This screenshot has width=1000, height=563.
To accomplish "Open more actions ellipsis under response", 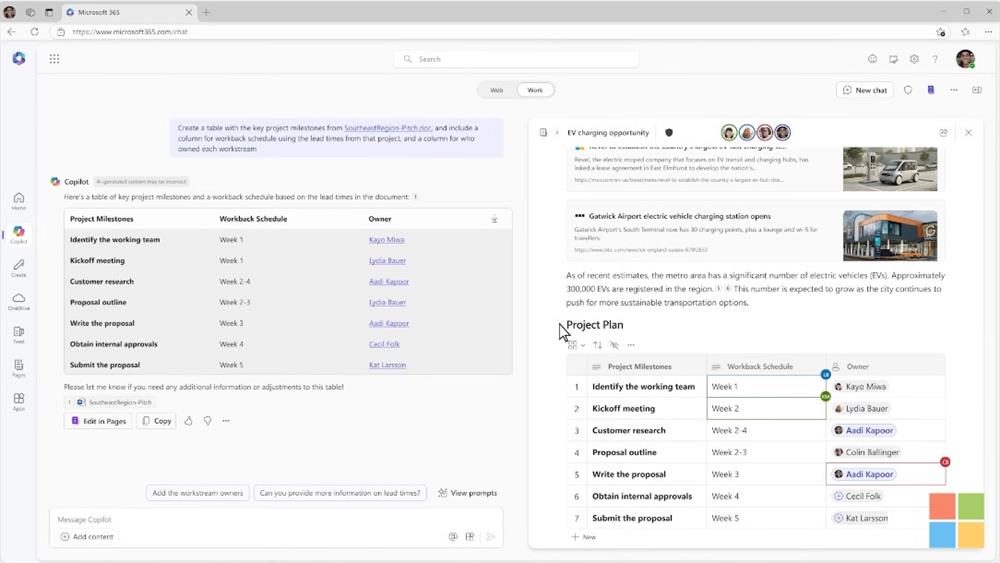I will 226,421.
